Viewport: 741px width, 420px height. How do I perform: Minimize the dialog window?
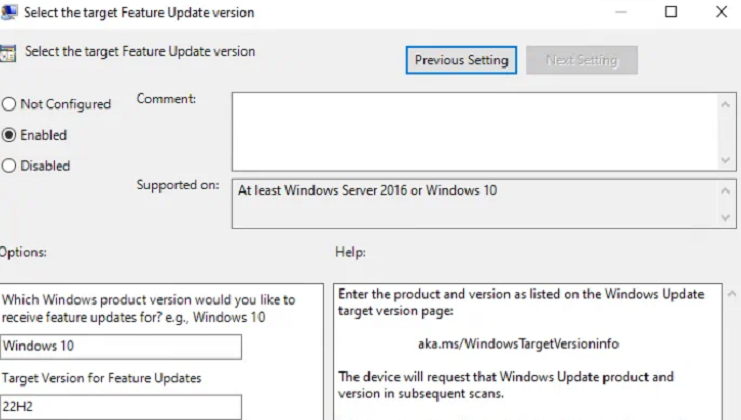pos(621,12)
